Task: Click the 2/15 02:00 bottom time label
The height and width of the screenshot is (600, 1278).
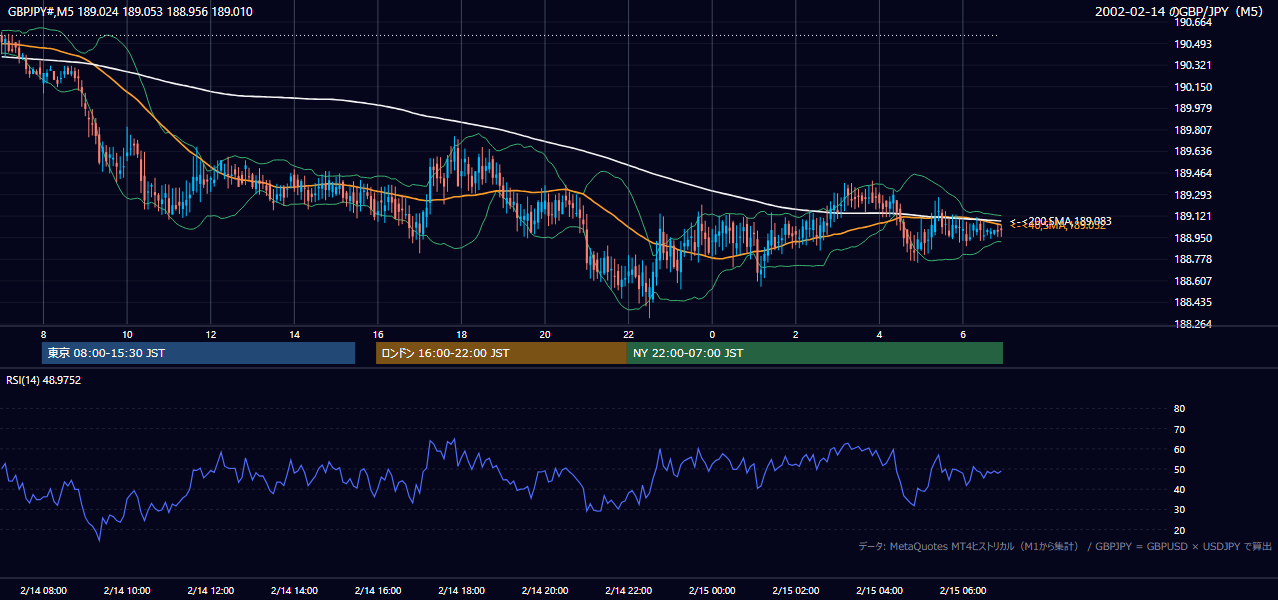Action: coord(796,590)
